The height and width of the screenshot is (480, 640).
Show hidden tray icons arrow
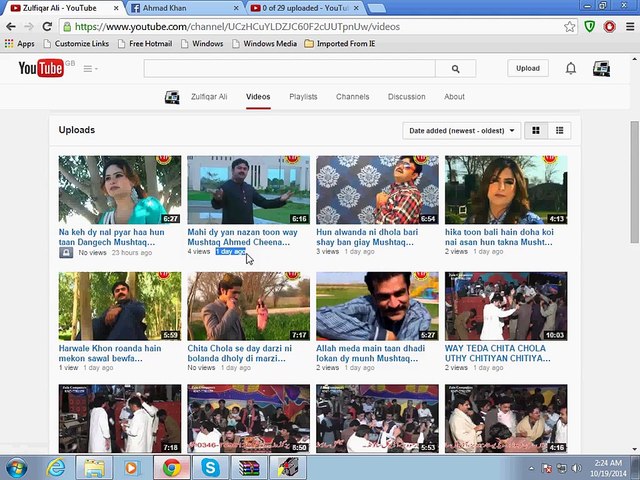point(531,468)
